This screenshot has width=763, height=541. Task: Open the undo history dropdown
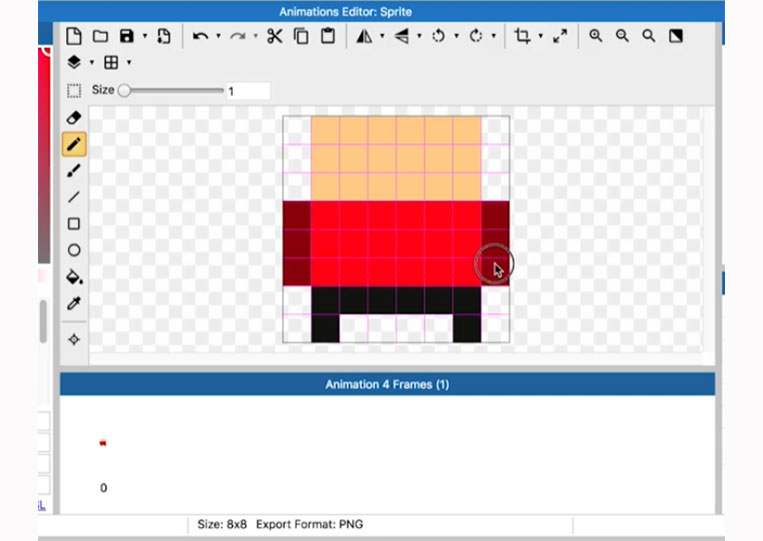[218, 36]
